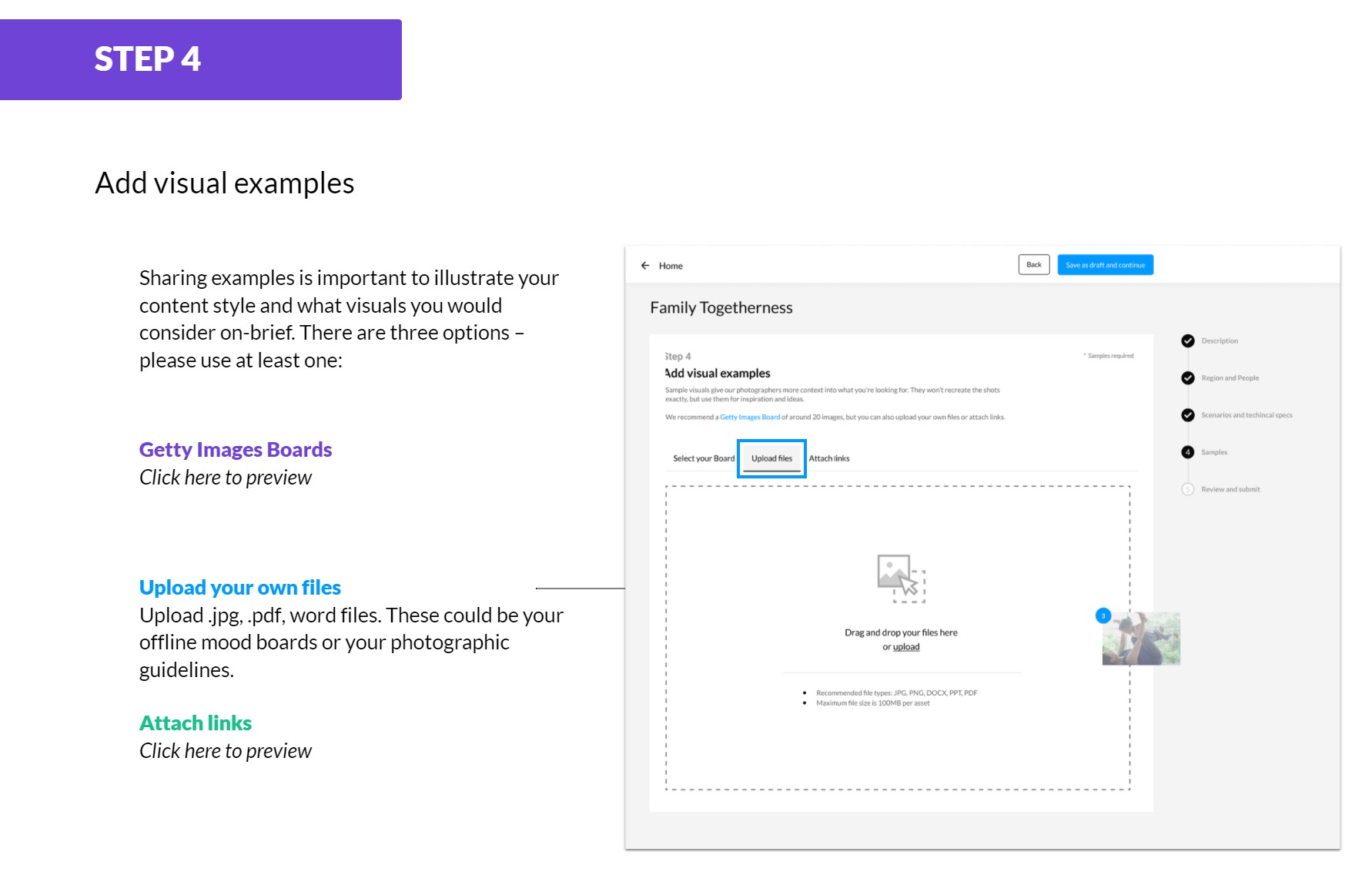Click the Description step checkmark icon
The height and width of the screenshot is (882, 1372).
[1188, 341]
